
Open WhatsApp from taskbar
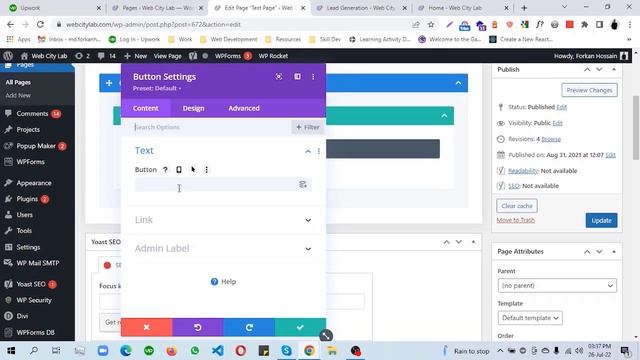tap(195, 351)
